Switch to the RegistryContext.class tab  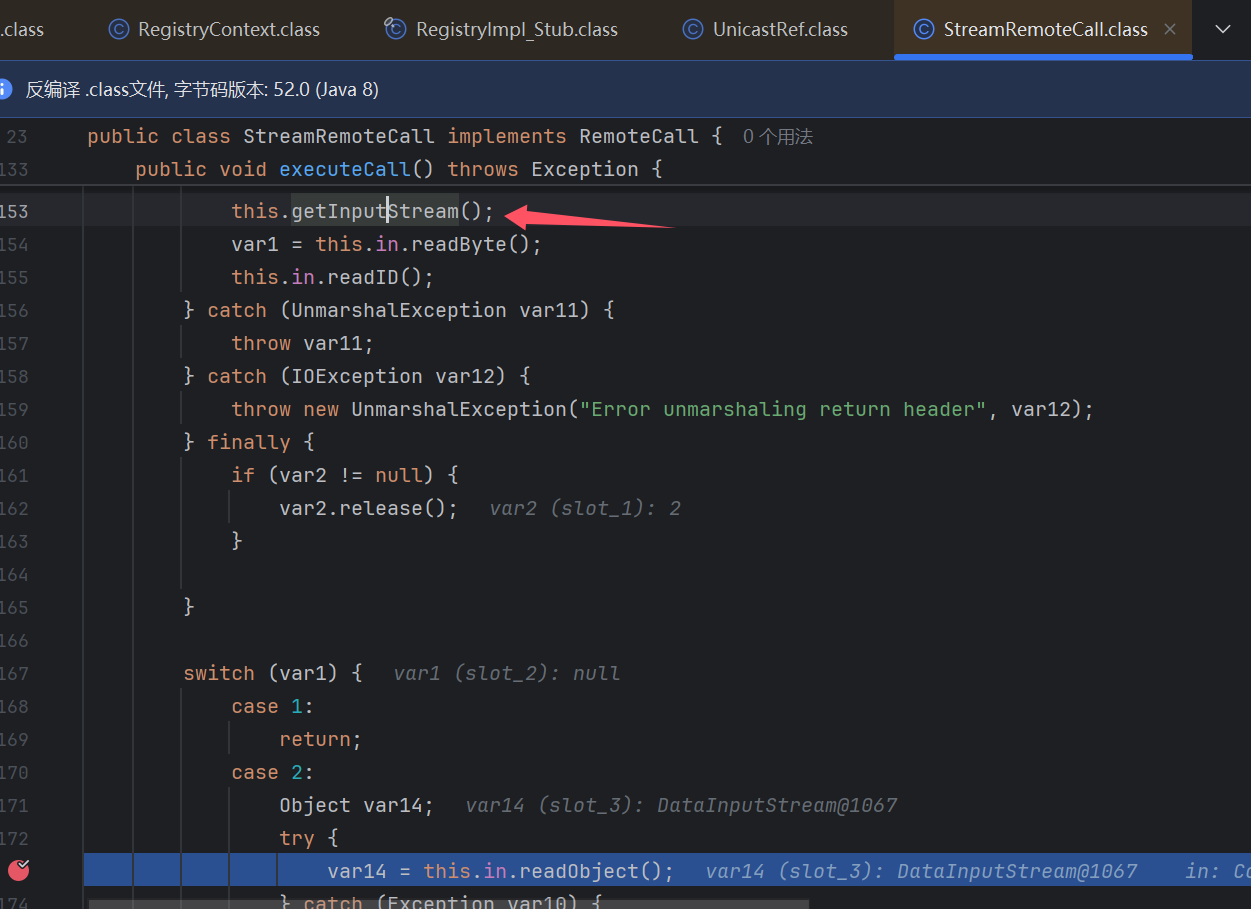tap(214, 29)
